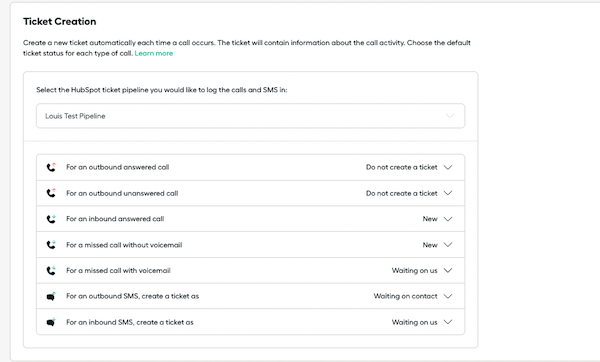Expand outbound answered call status chevron
Viewport: 600px width, 362px height.
(x=448, y=167)
